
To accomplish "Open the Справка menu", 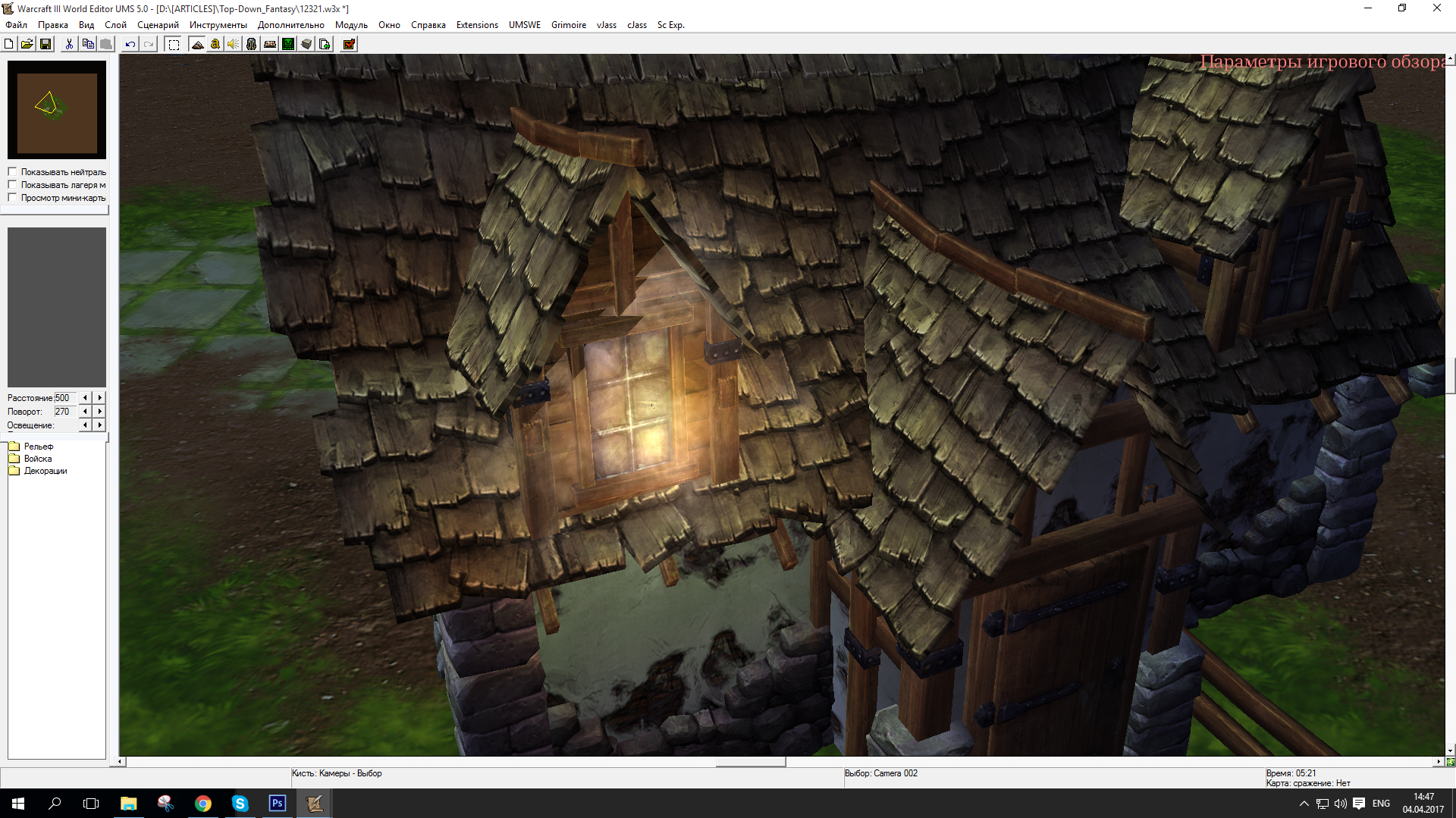I will 428,25.
